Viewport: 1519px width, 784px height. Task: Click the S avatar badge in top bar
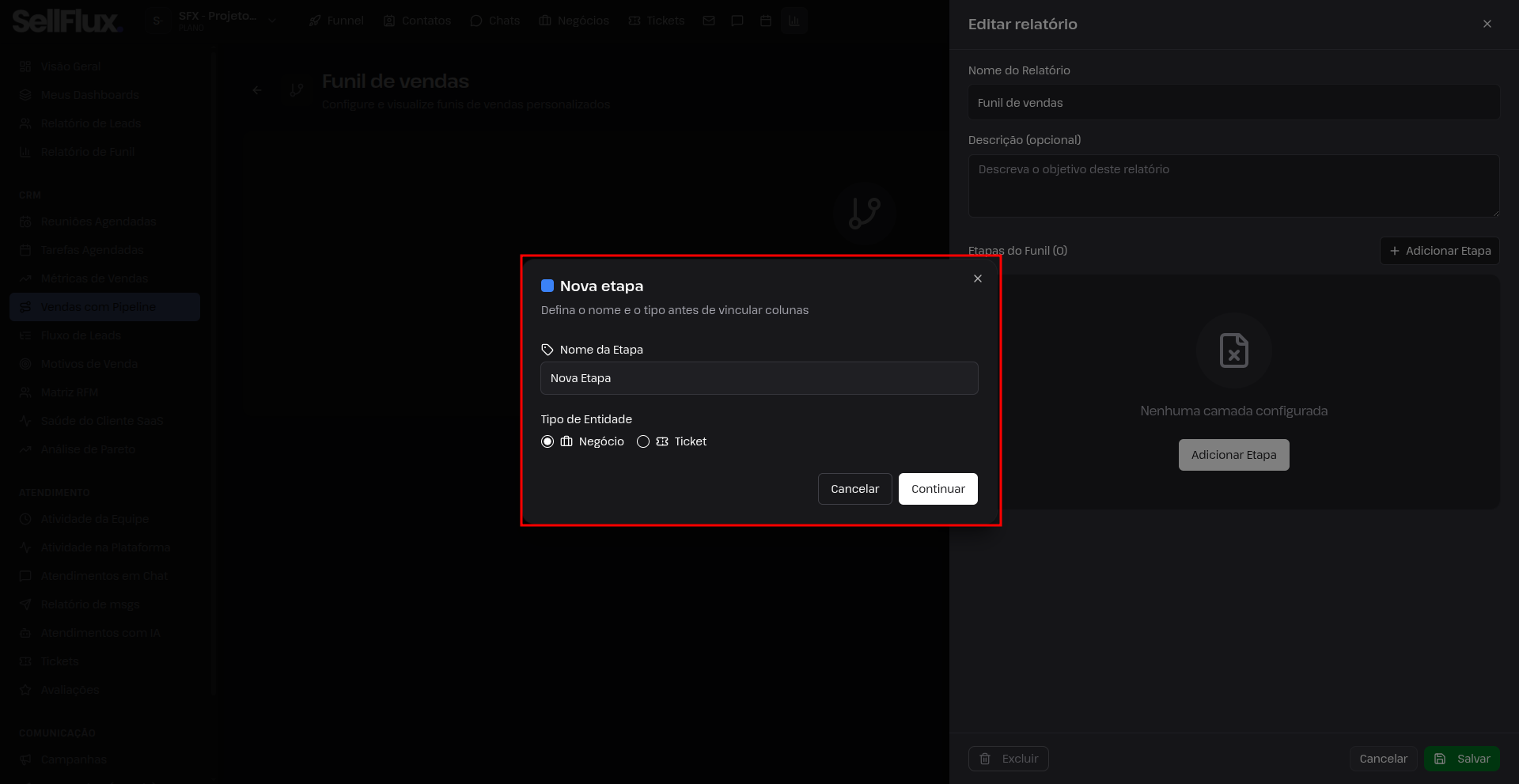[x=157, y=21]
